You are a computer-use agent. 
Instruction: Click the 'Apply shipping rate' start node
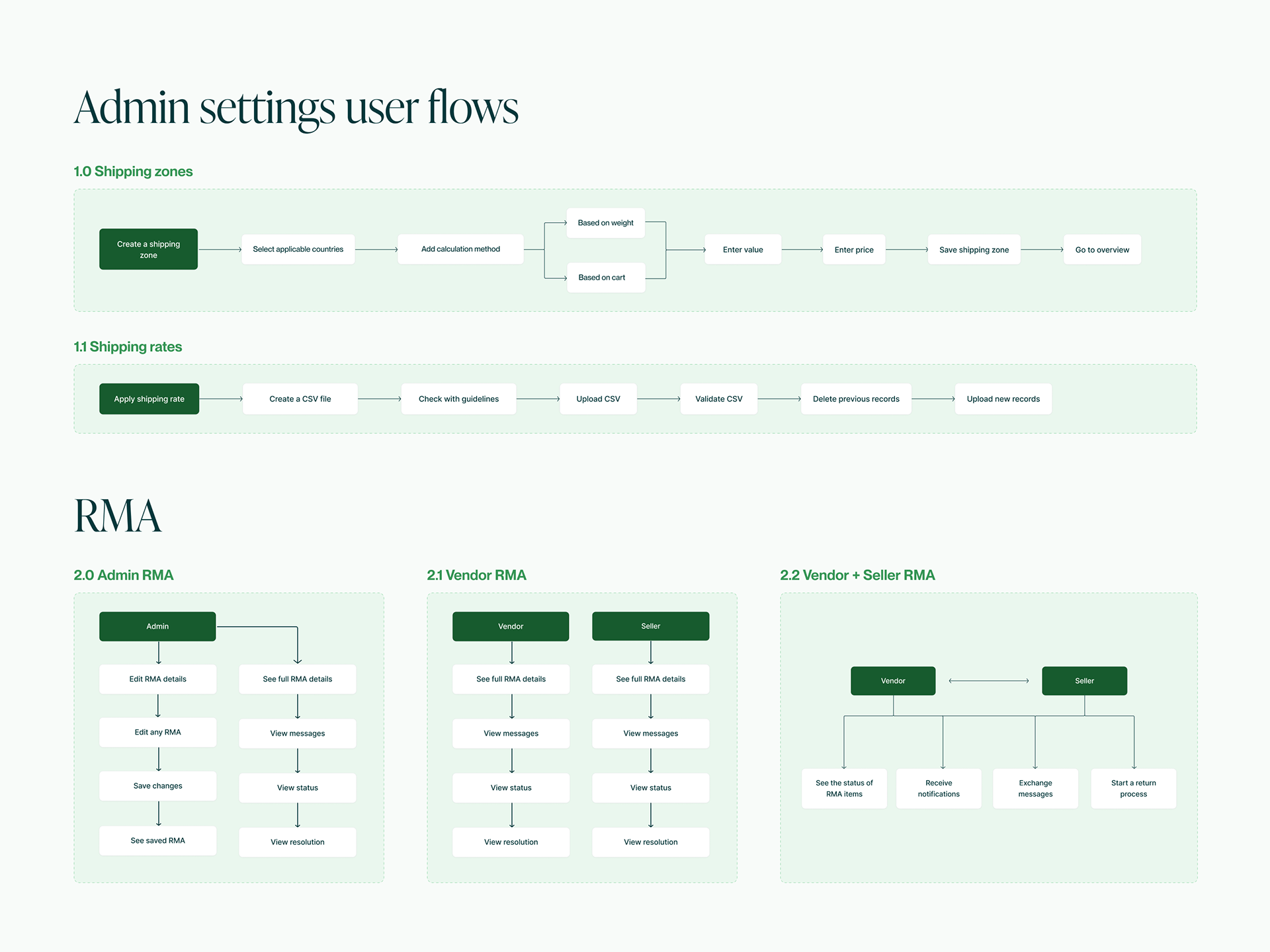[x=149, y=399]
